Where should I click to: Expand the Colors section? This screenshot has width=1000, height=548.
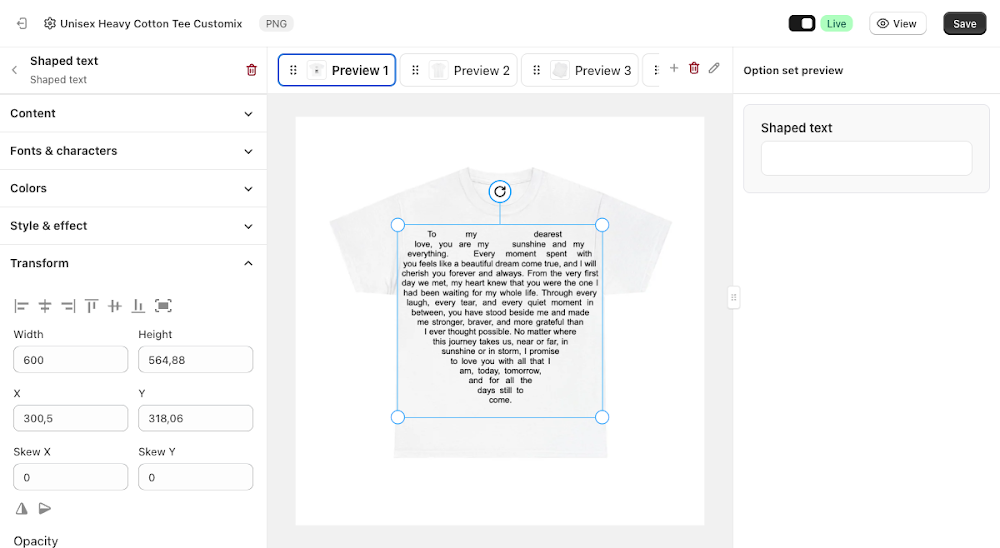133,189
